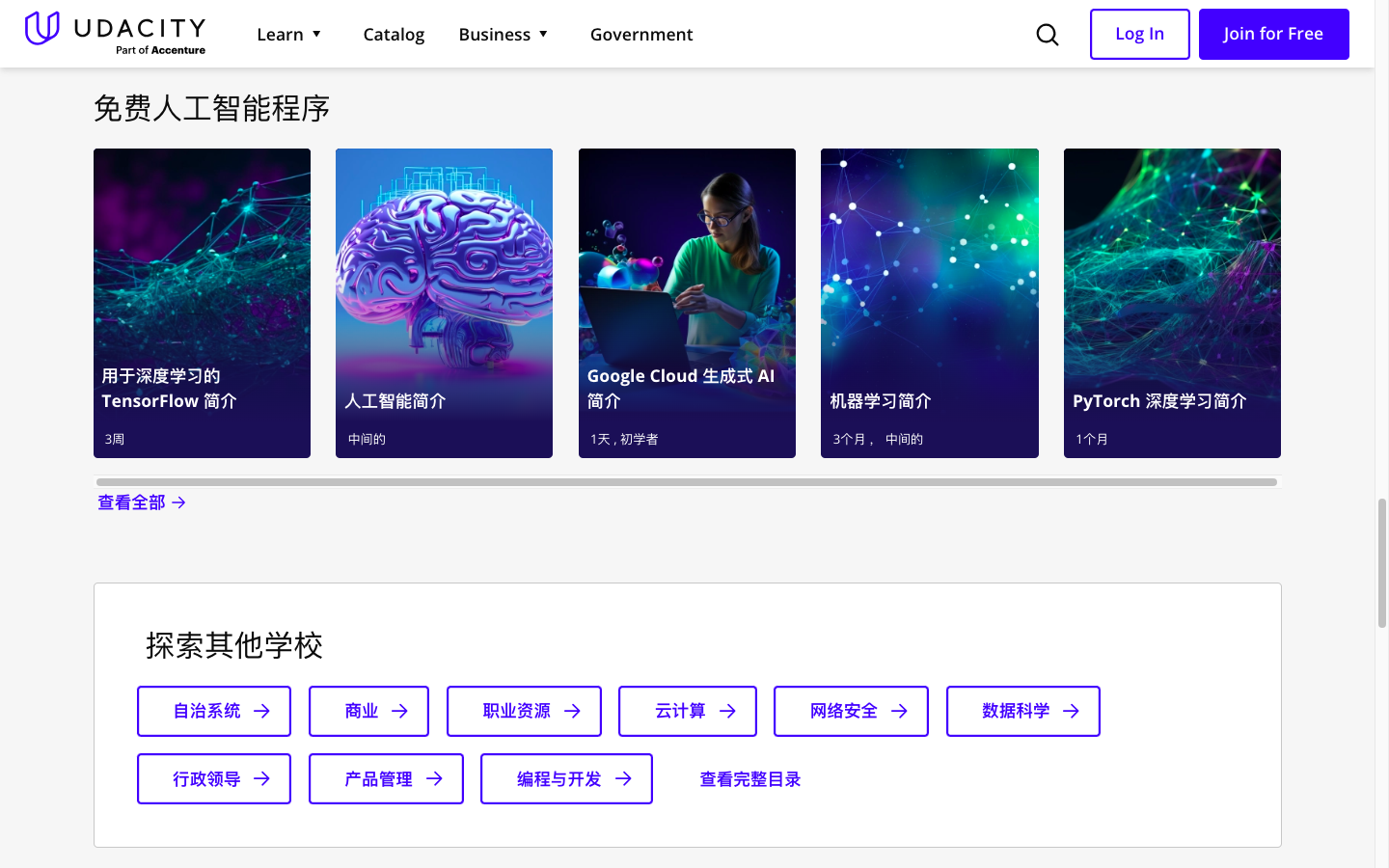Image resolution: width=1389 pixels, height=868 pixels.
Task: Click the course carousel horizontal scrollbar
Action: pos(687,481)
